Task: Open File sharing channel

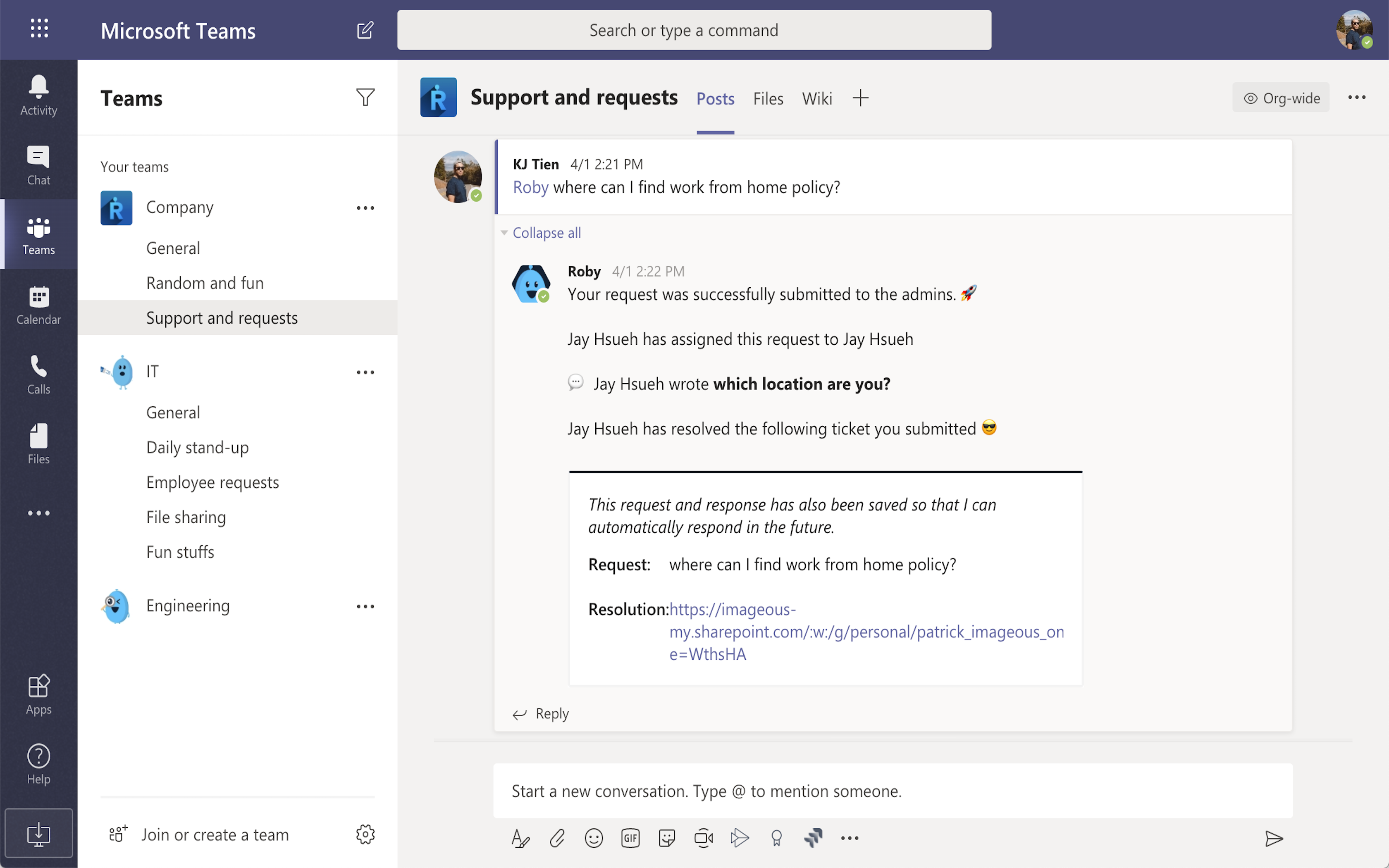Action: coord(237,517)
